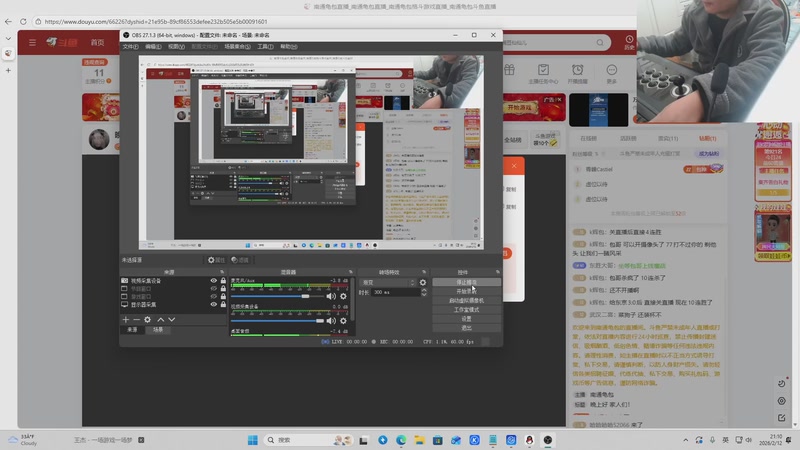Open QQ penguin icon on taskbar
Screen dimensions: 800x450
529,440
